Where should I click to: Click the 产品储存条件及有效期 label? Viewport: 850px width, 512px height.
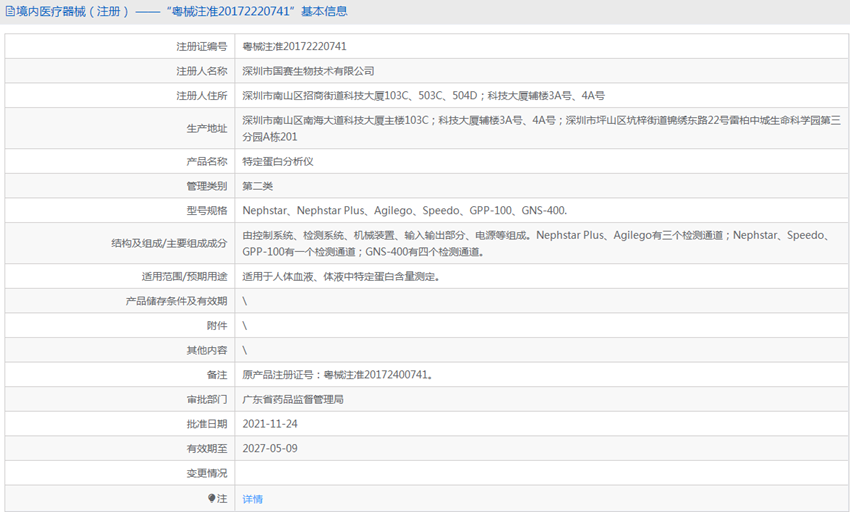177,301
